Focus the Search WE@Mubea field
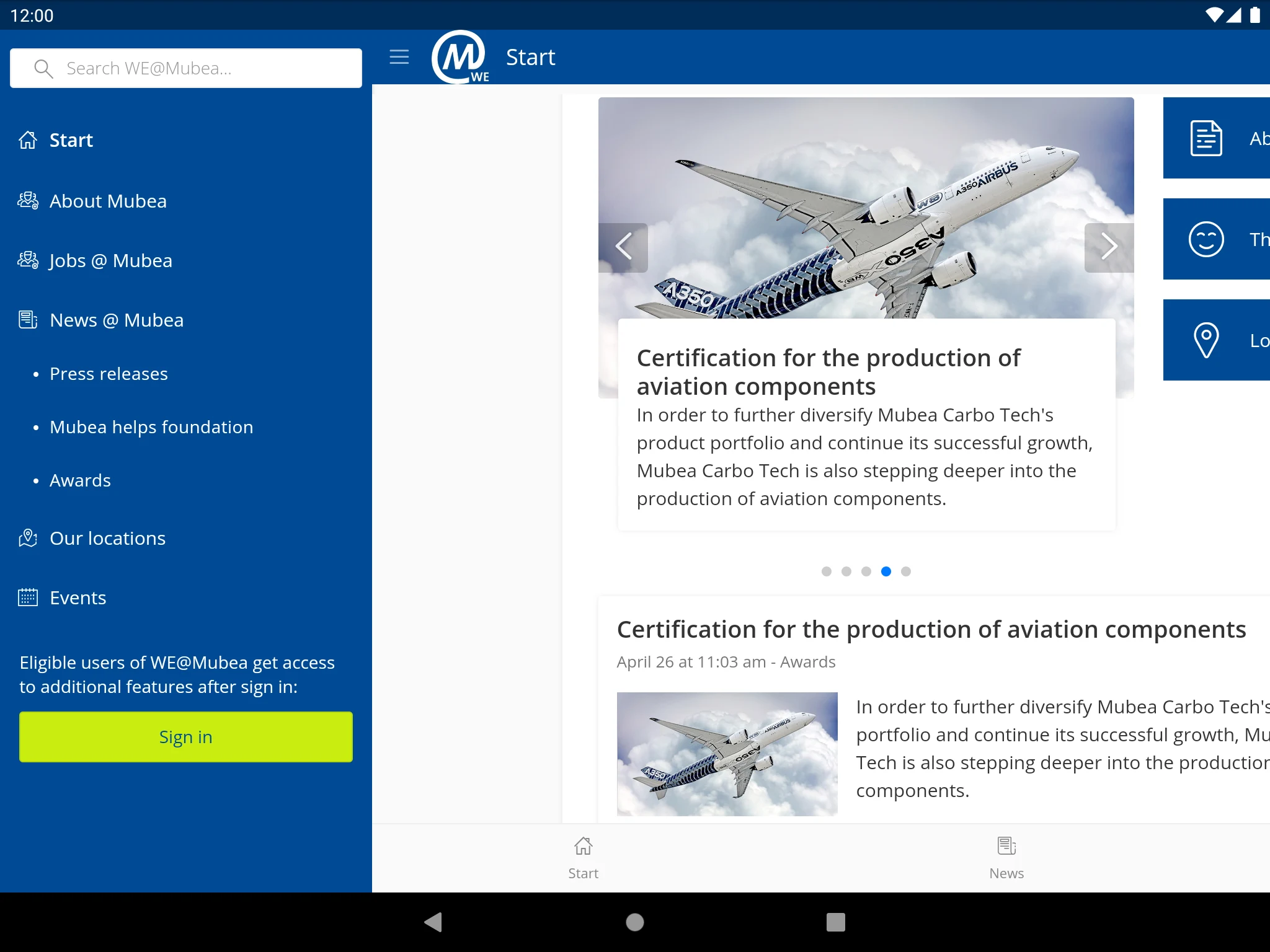The image size is (1270, 952). tap(186, 68)
